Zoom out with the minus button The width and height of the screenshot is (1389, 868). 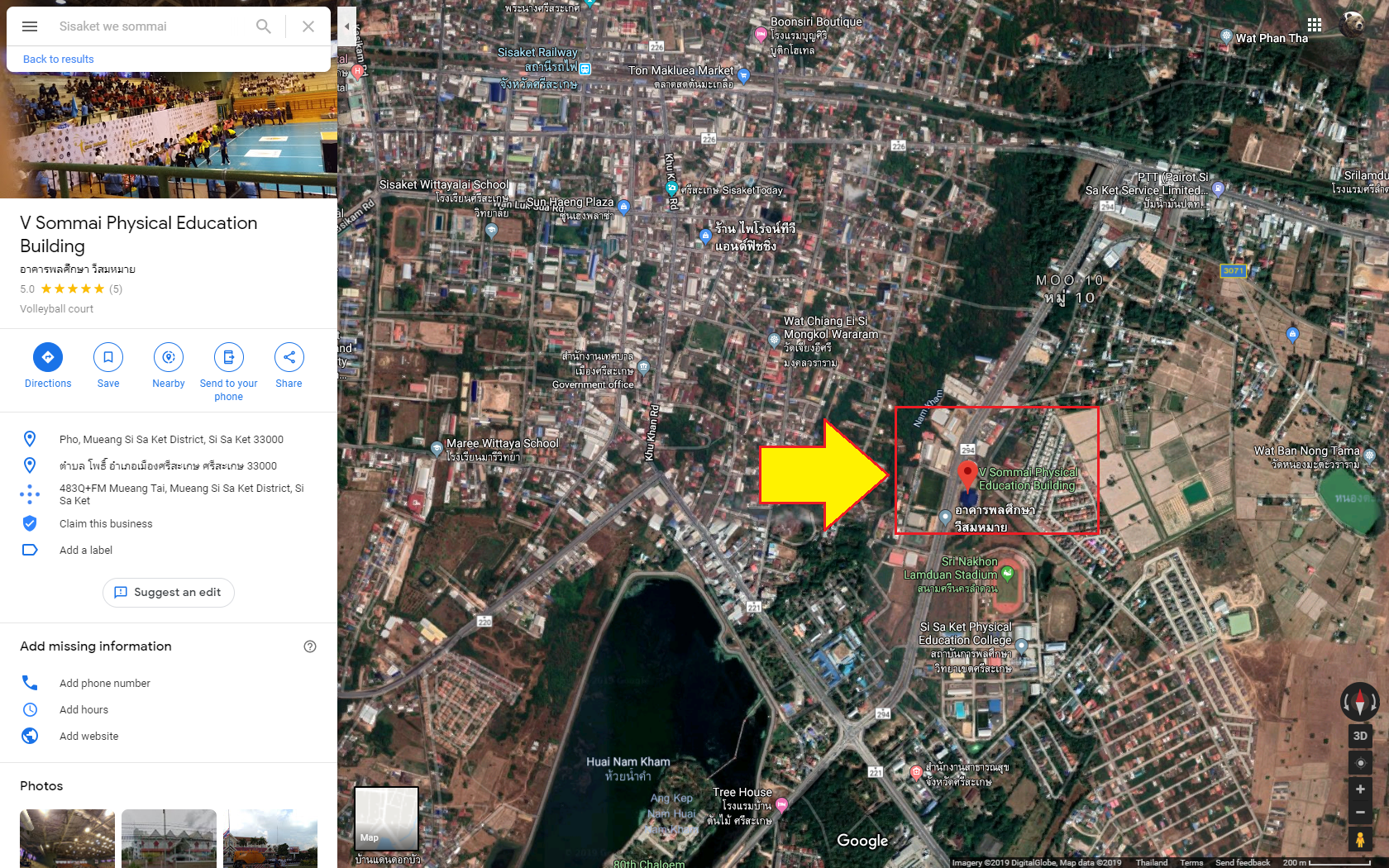[1360, 813]
